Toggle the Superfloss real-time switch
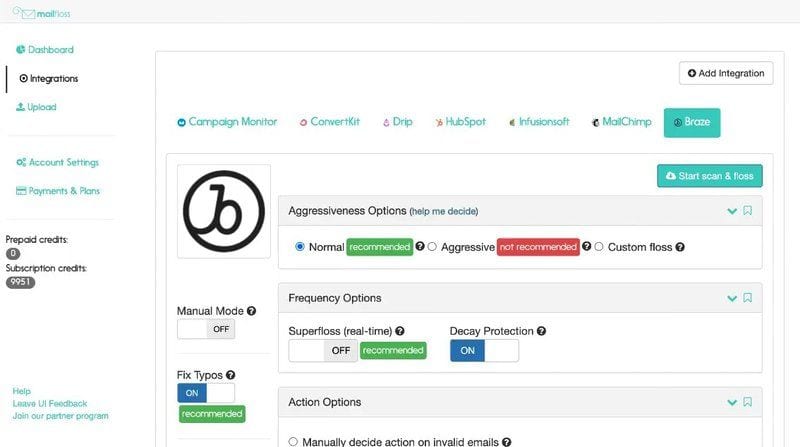The width and height of the screenshot is (800, 447). point(323,351)
